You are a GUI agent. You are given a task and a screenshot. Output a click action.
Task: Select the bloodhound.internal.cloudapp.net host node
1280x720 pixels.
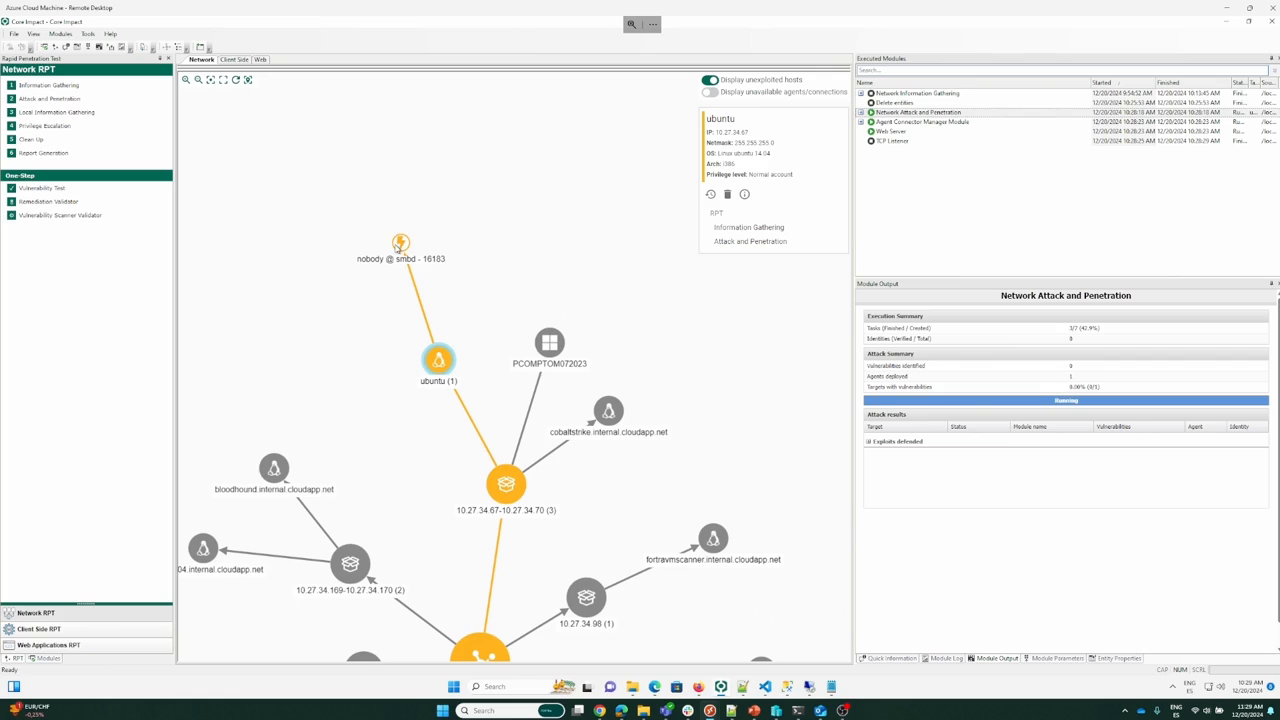274,468
